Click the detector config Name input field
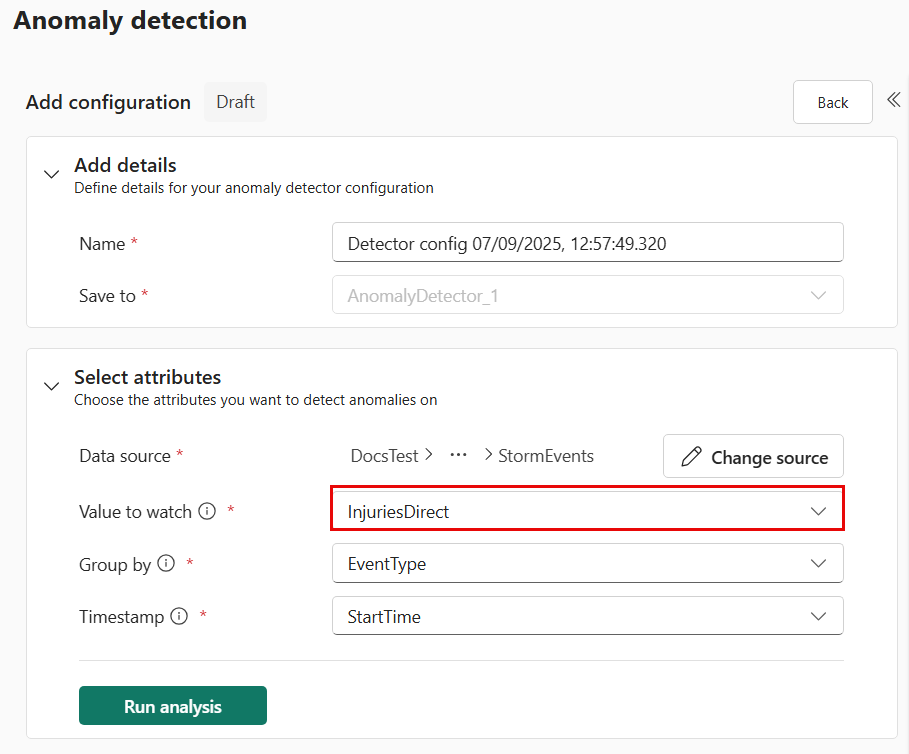The image size is (909, 754). pyautogui.click(x=587, y=242)
